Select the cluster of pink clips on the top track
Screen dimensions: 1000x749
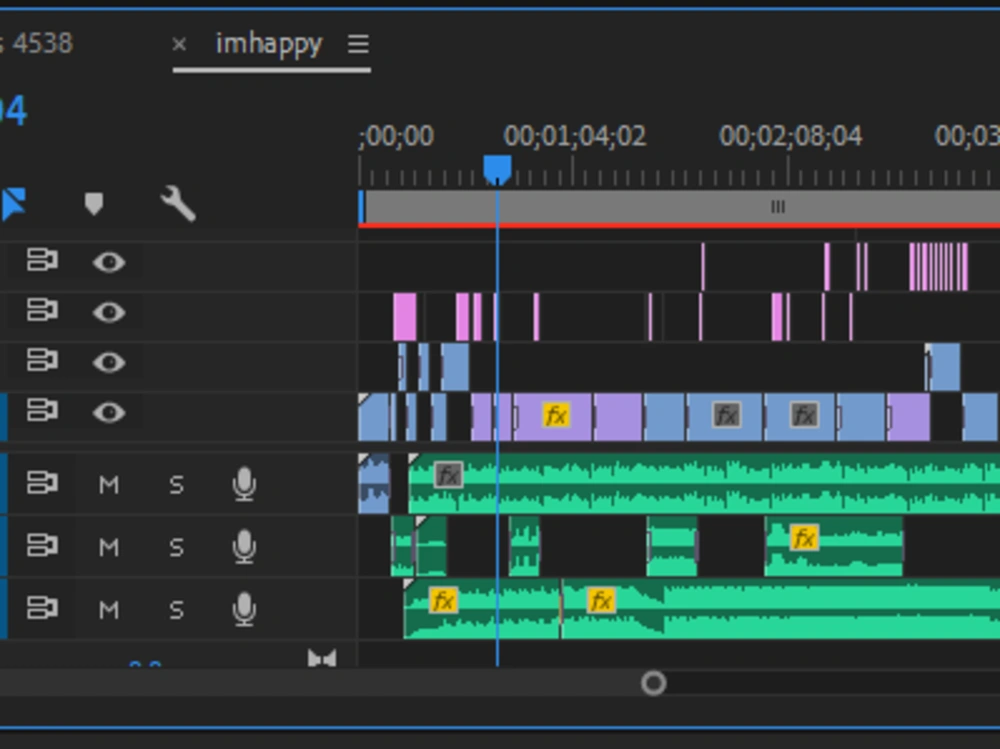tap(938, 267)
